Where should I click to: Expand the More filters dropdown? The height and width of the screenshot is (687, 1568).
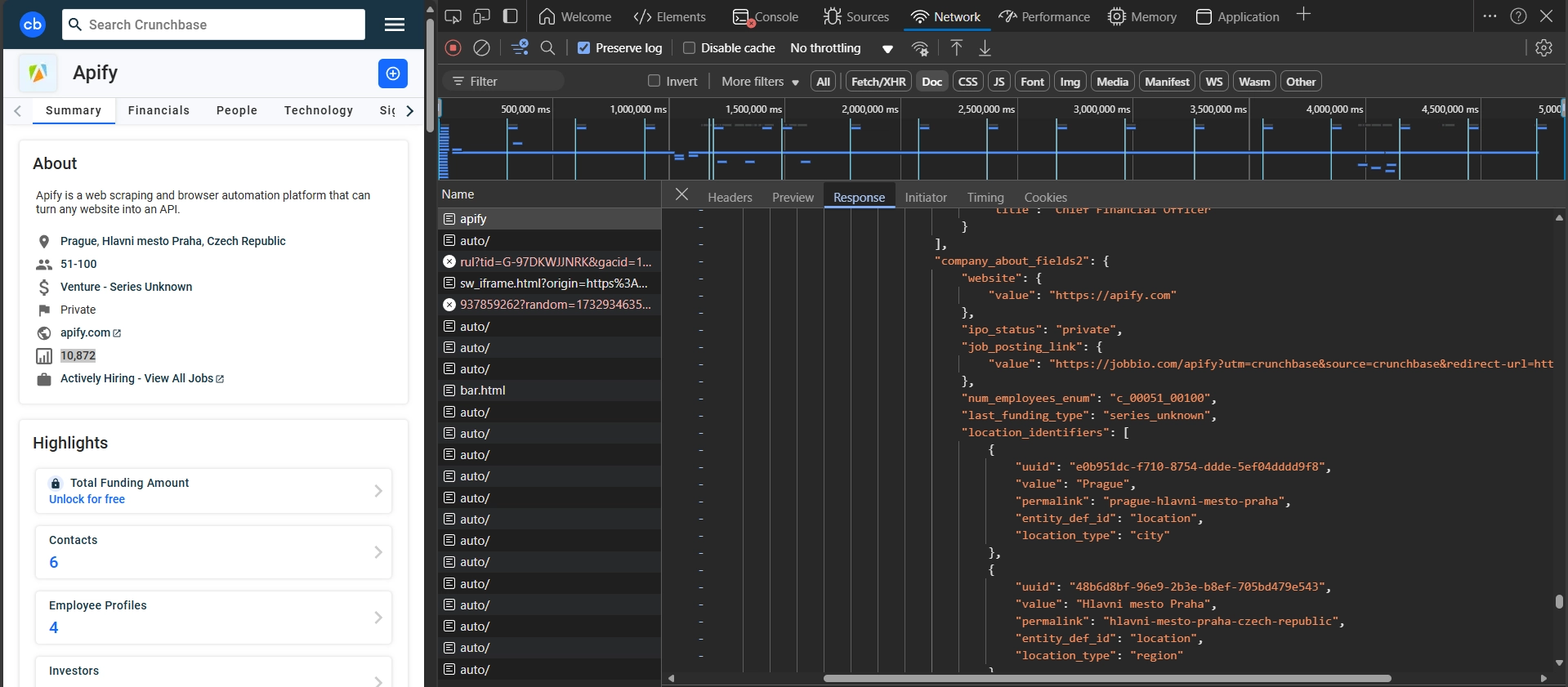tap(760, 82)
